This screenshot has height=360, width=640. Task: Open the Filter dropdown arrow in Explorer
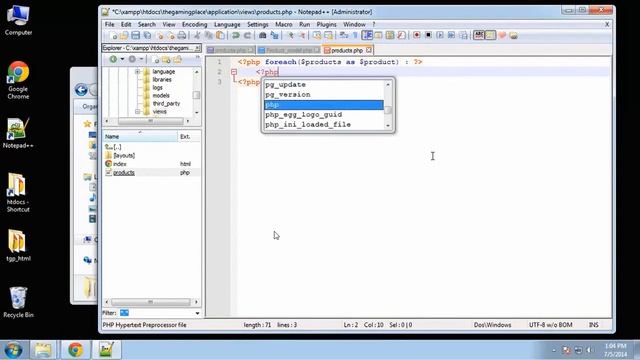click(198, 313)
